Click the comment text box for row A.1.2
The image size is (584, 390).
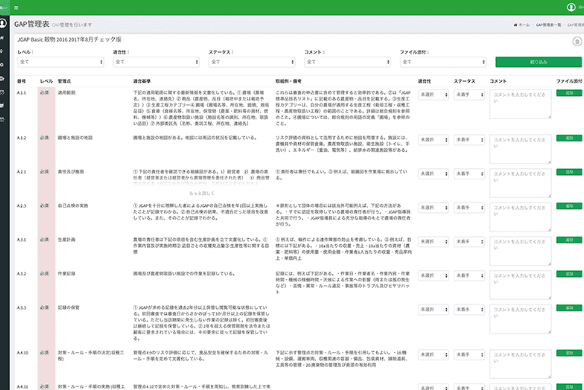click(x=520, y=149)
